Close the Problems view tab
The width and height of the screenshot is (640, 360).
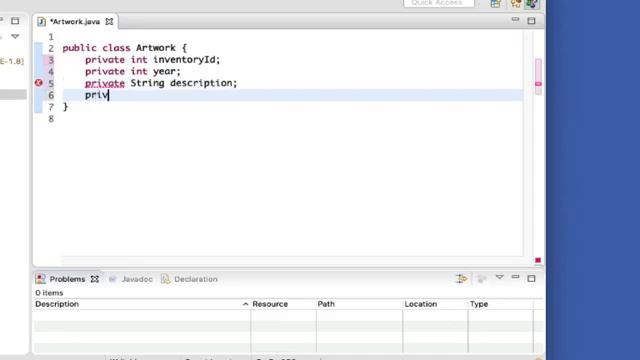[x=95, y=279]
